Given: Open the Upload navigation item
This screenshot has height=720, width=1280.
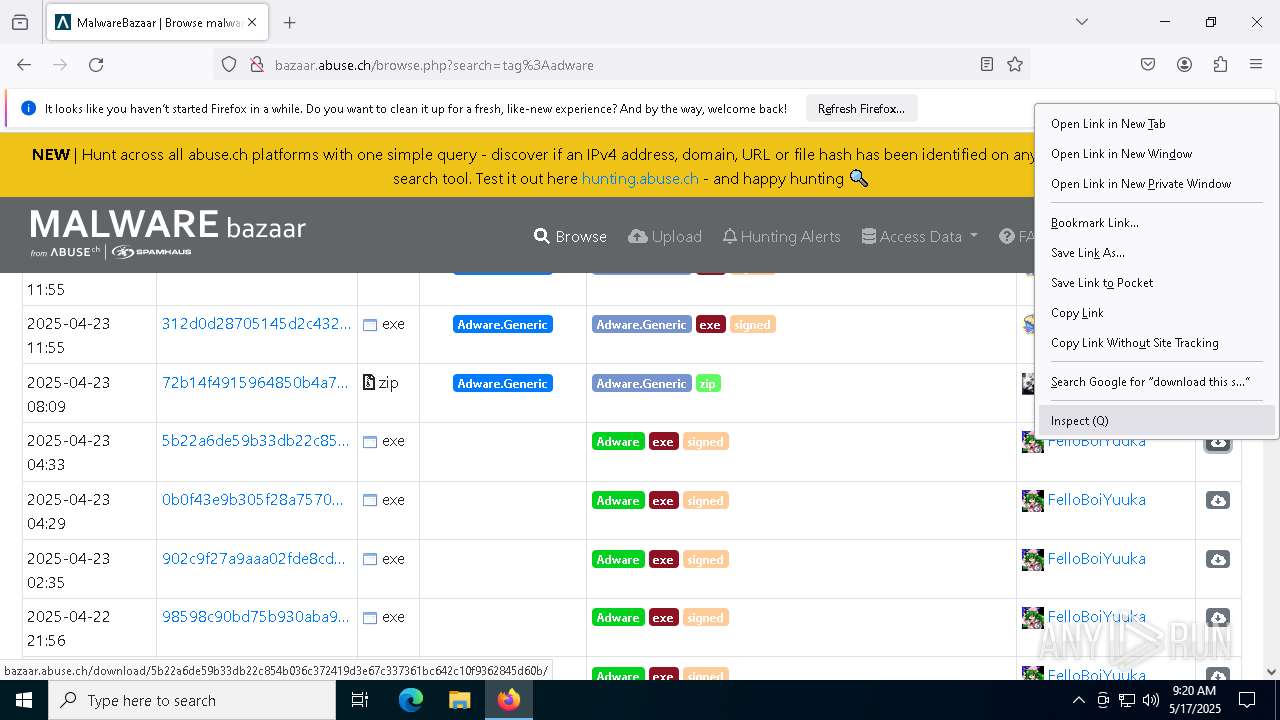Looking at the screenshot, I should [x=665, y=237].
